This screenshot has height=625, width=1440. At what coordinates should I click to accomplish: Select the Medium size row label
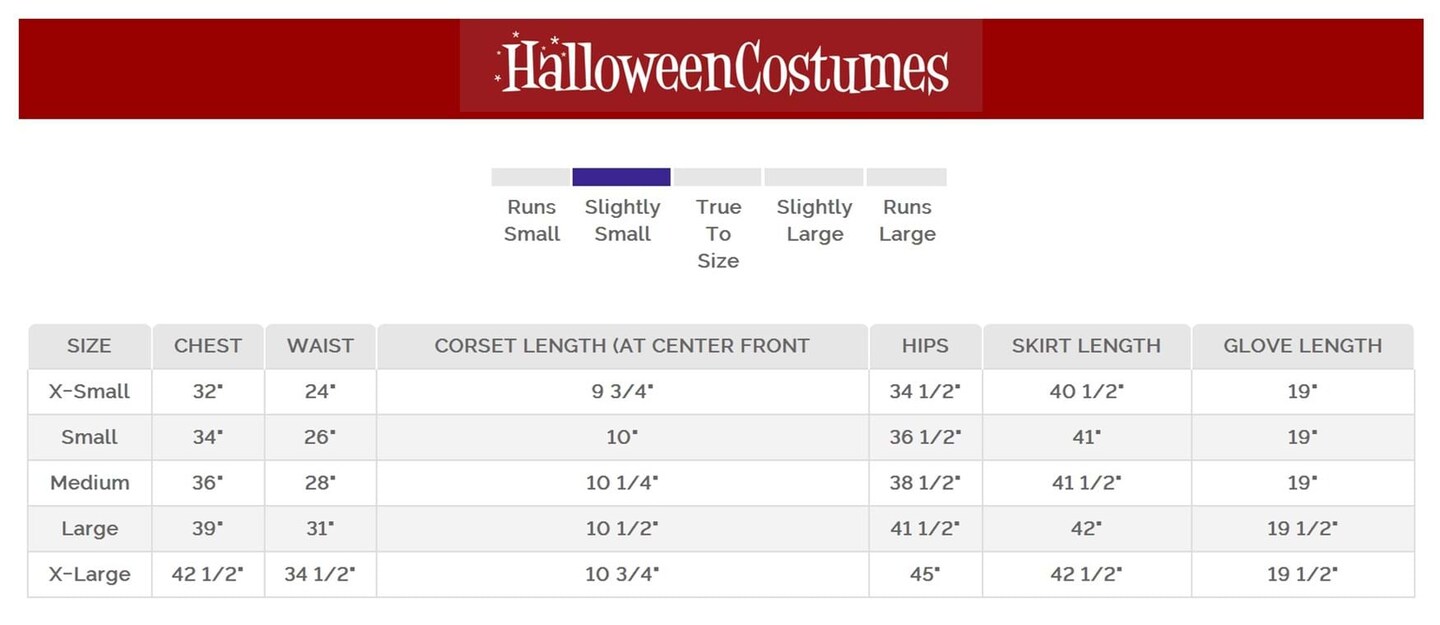[89, 483]
